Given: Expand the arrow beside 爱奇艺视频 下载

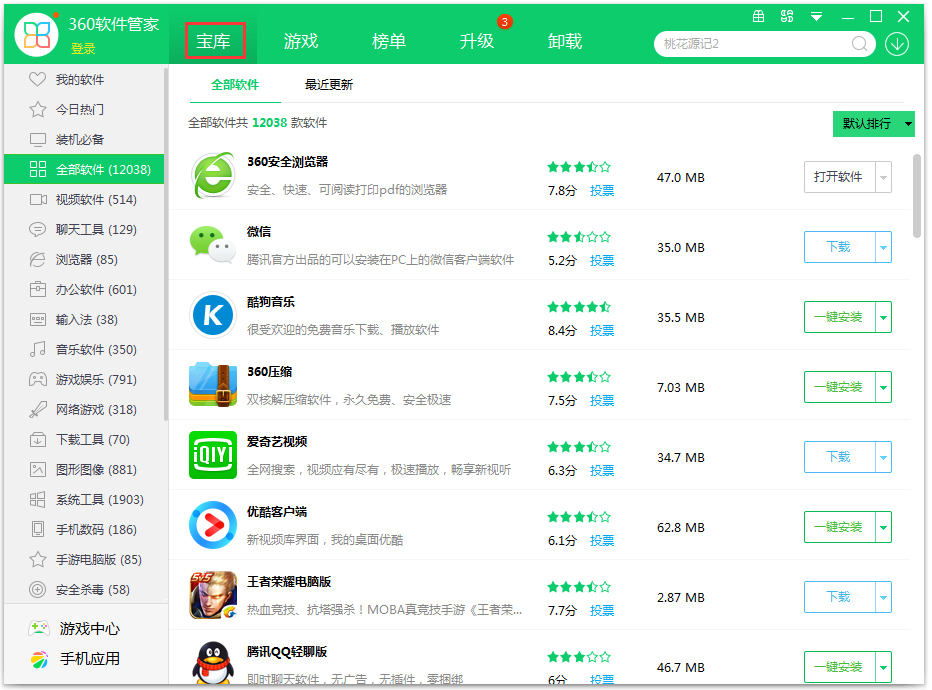Looking at the screenshot, I should [883, 457].
